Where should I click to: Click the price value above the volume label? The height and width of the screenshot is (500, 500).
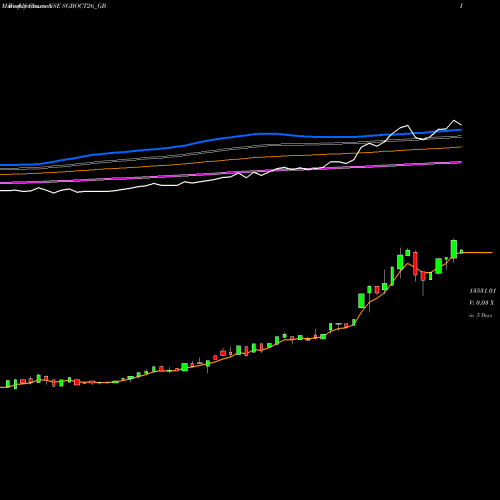click(483, 291)
